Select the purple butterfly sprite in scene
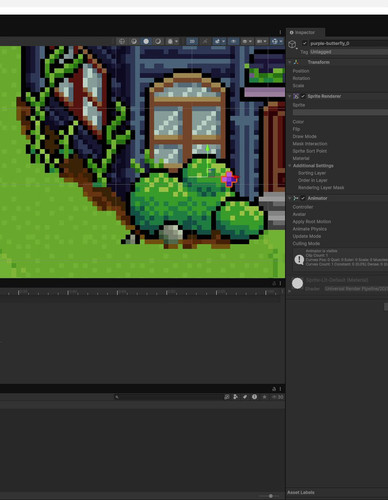 (229, 179)
